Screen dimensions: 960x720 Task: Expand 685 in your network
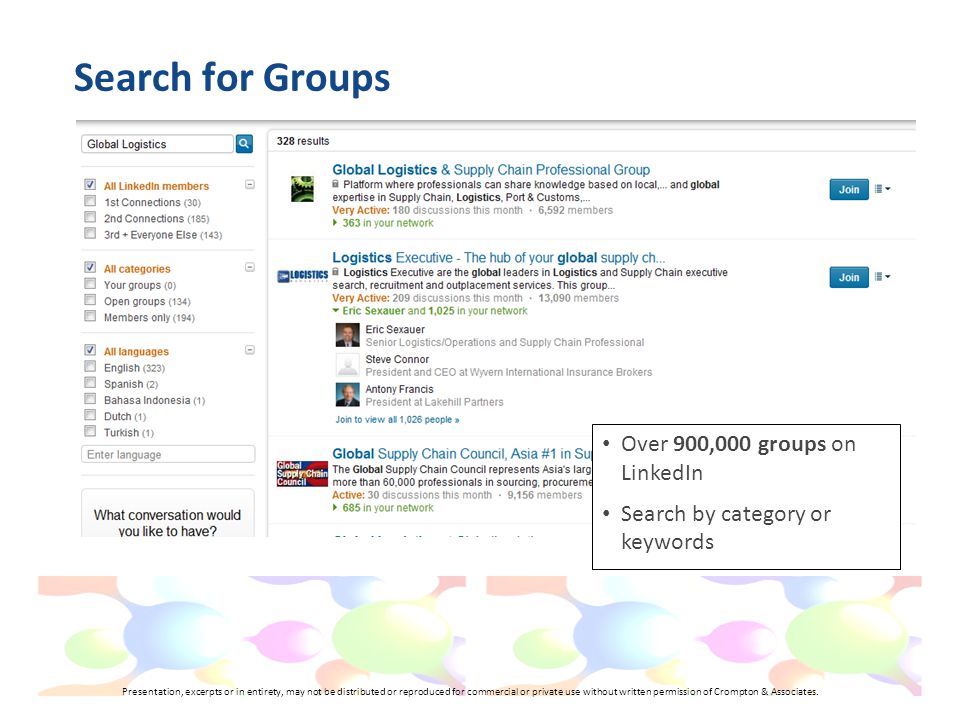point(383,508)
